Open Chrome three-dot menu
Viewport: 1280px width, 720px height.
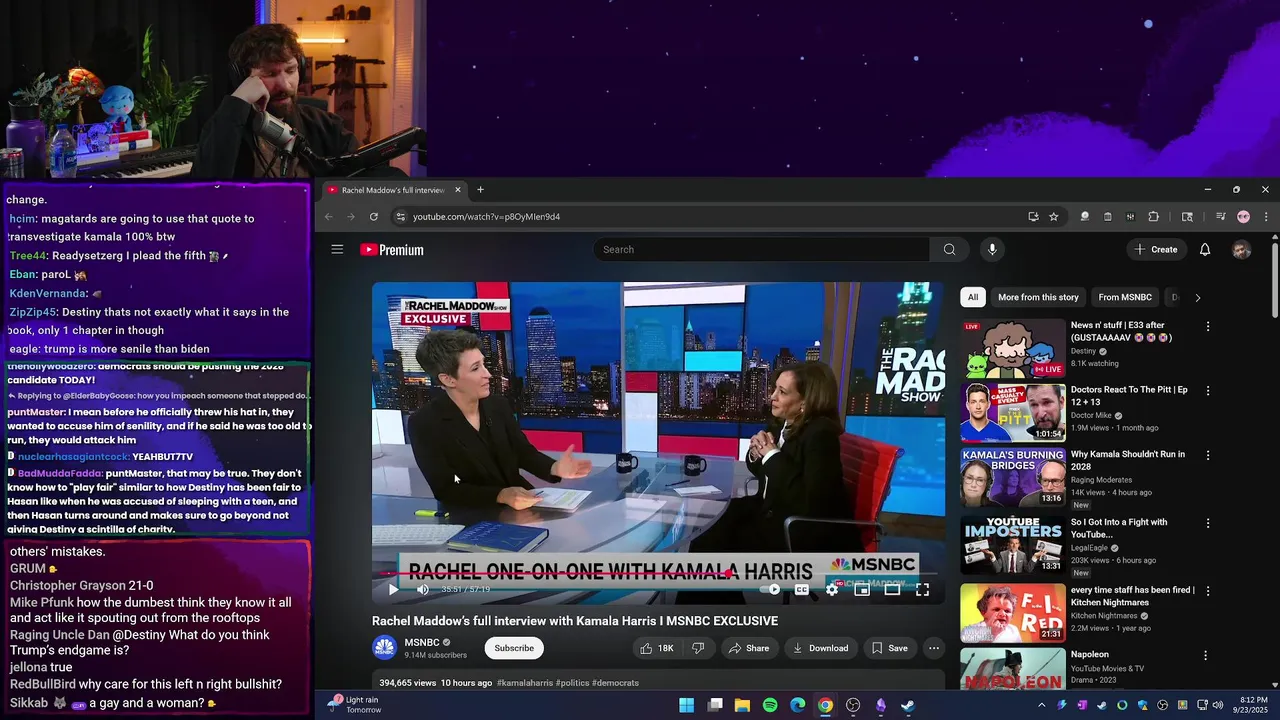point(1266,216)
